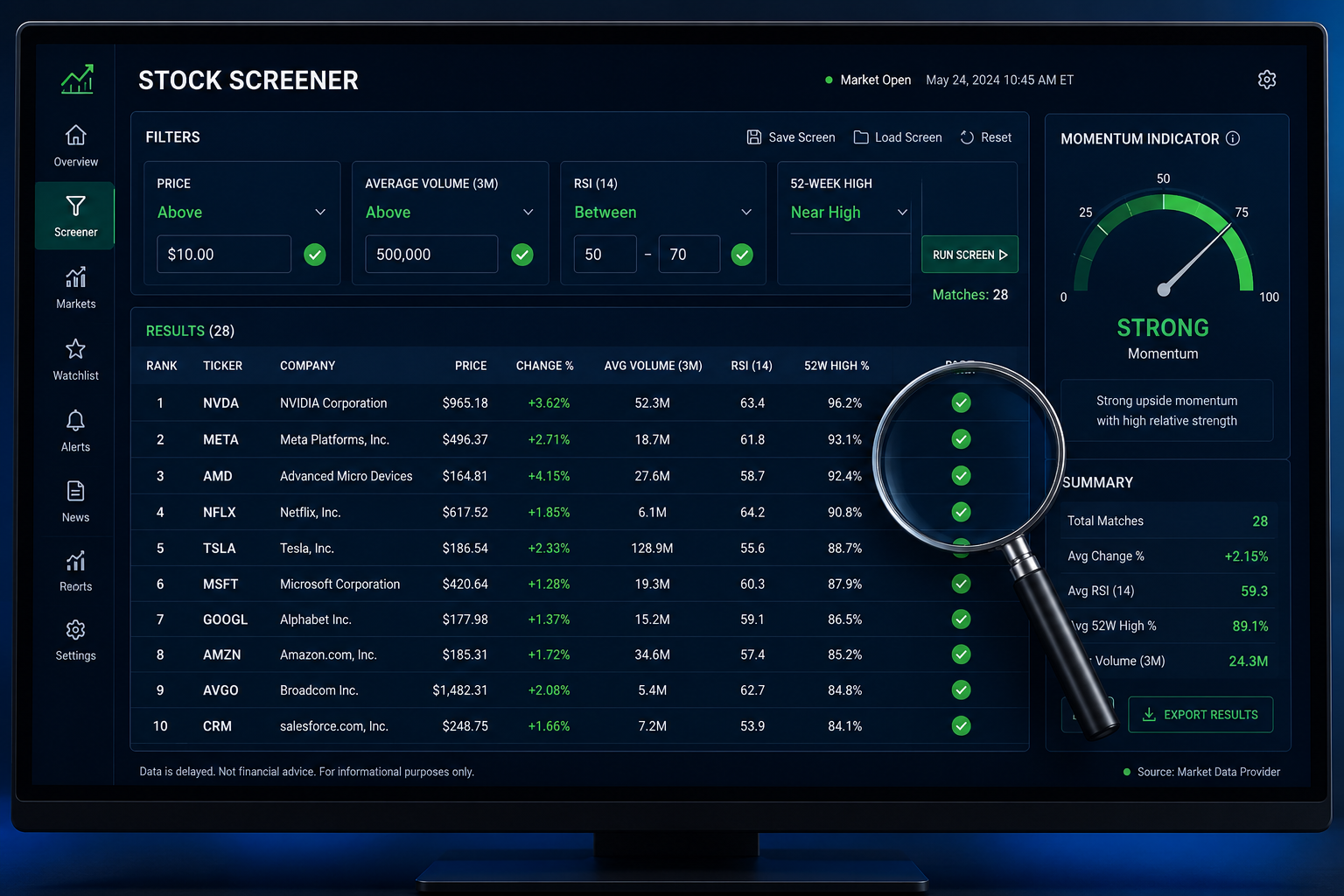Click the $1,482.31 Broadcom price
Viewport: 1344px width, 896px height.
(x=459, y=690)
